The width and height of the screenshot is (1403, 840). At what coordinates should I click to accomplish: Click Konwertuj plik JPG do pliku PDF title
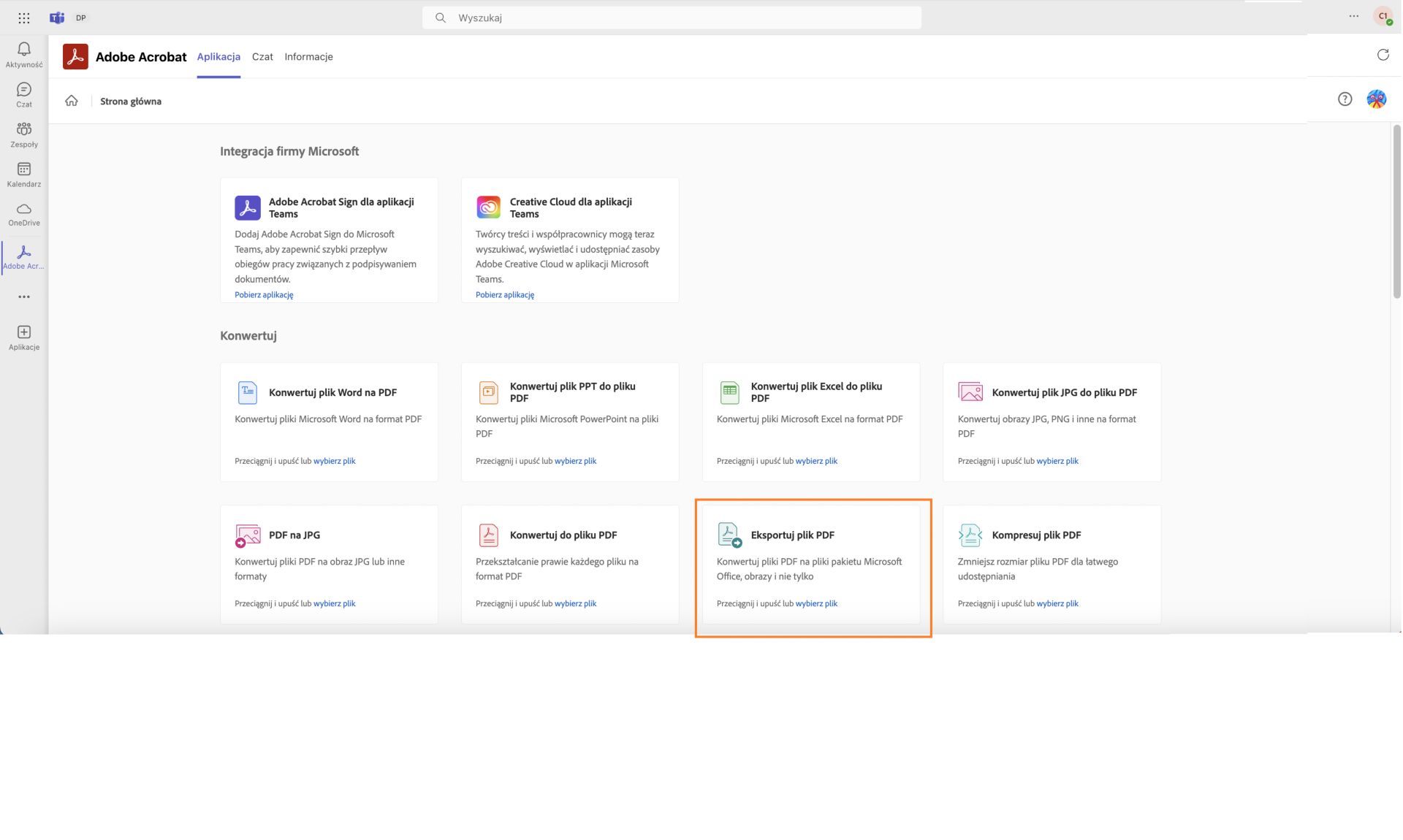1065,392
